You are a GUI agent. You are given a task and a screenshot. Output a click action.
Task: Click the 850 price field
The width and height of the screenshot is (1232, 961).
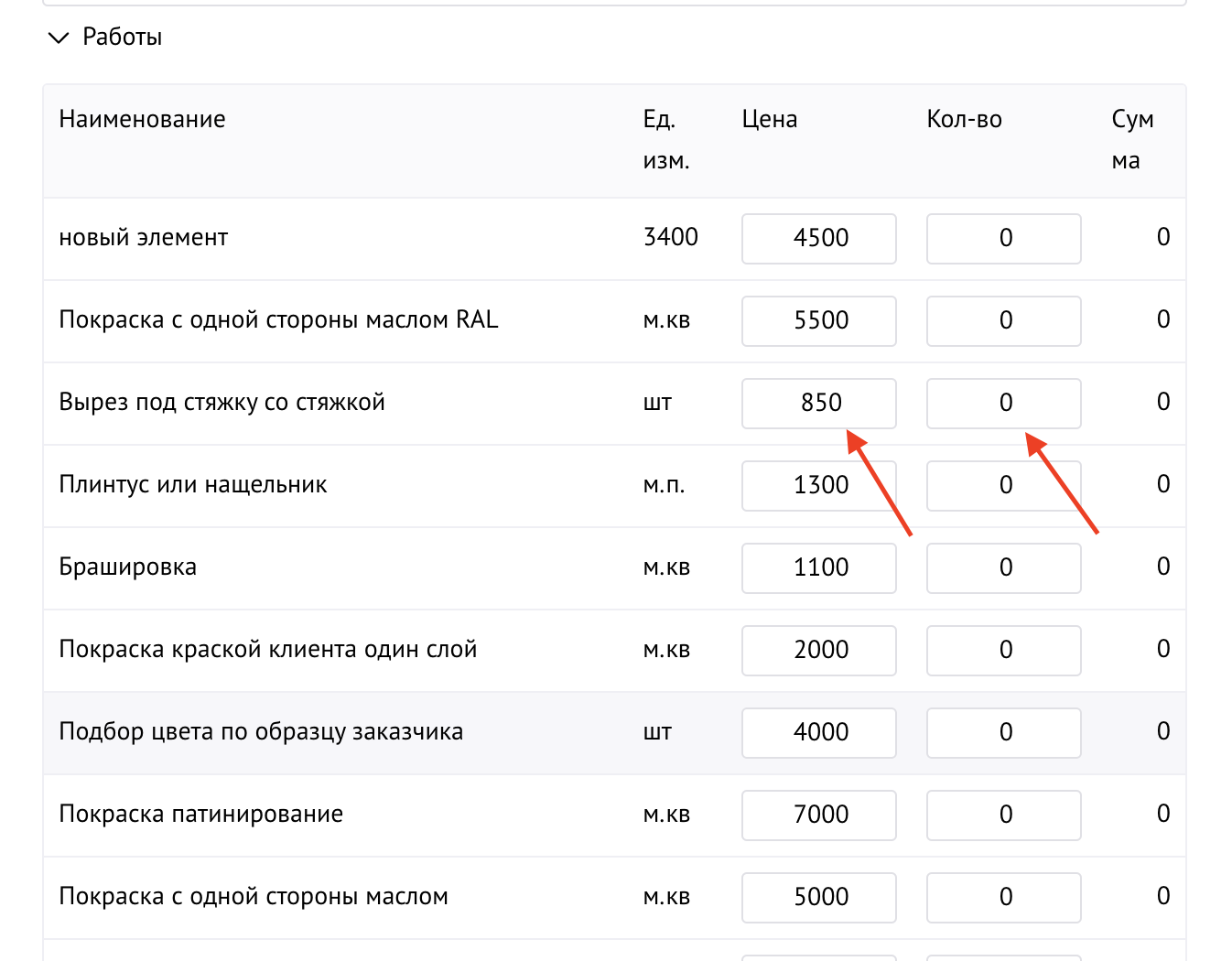[x=818, y=403]
